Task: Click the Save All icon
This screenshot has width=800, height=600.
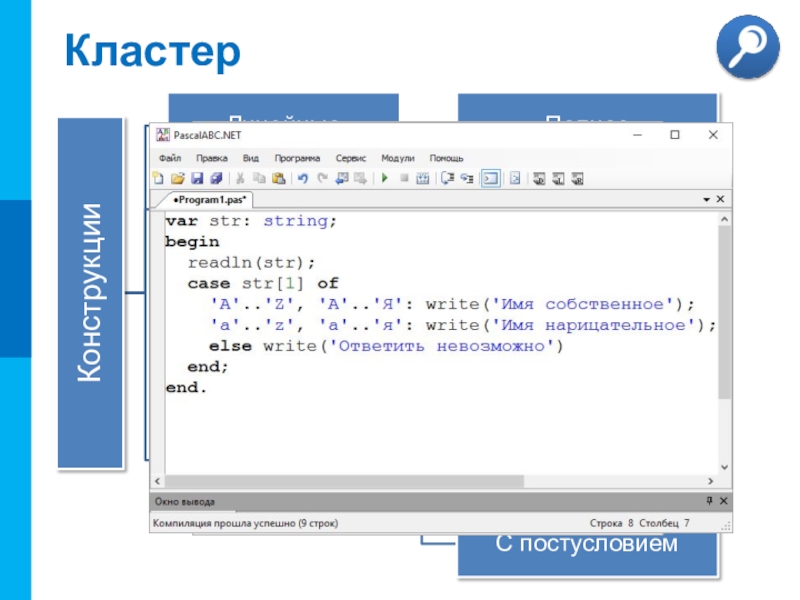Action: [x=216, y=178]
